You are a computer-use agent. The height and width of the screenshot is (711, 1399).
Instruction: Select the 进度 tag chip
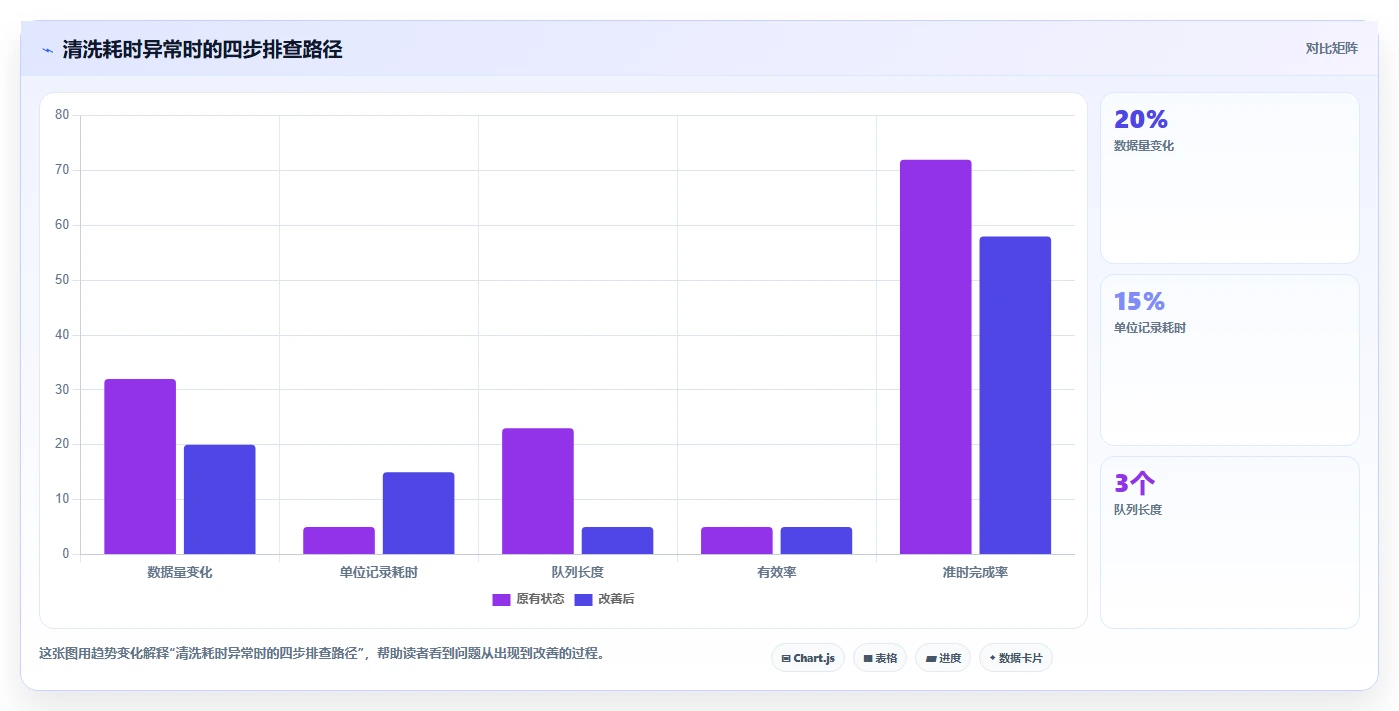coord(943,658)
